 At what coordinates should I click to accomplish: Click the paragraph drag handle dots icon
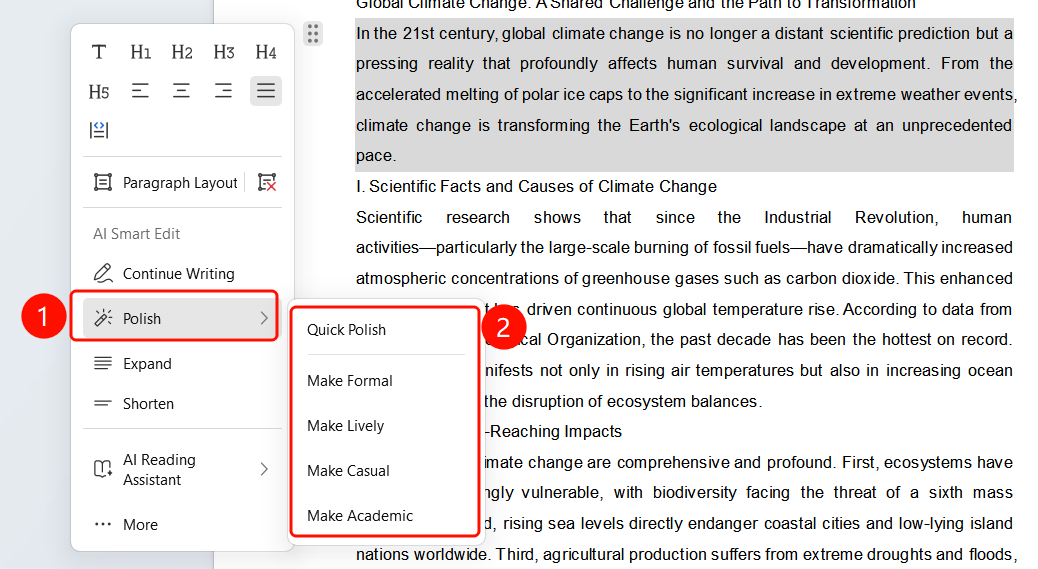[x=313, y=33]
